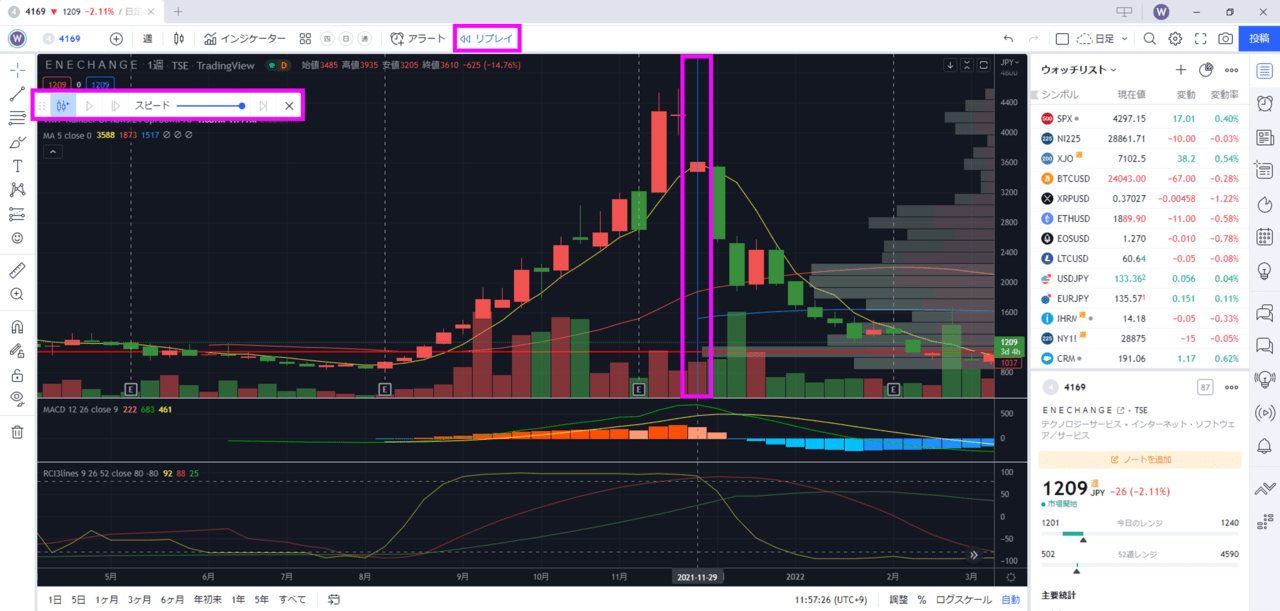Image resolution: width=1280 pixels, height=611 pixels.
Task: Open the layout selection square icon
Action: [x=1062, y=39]
